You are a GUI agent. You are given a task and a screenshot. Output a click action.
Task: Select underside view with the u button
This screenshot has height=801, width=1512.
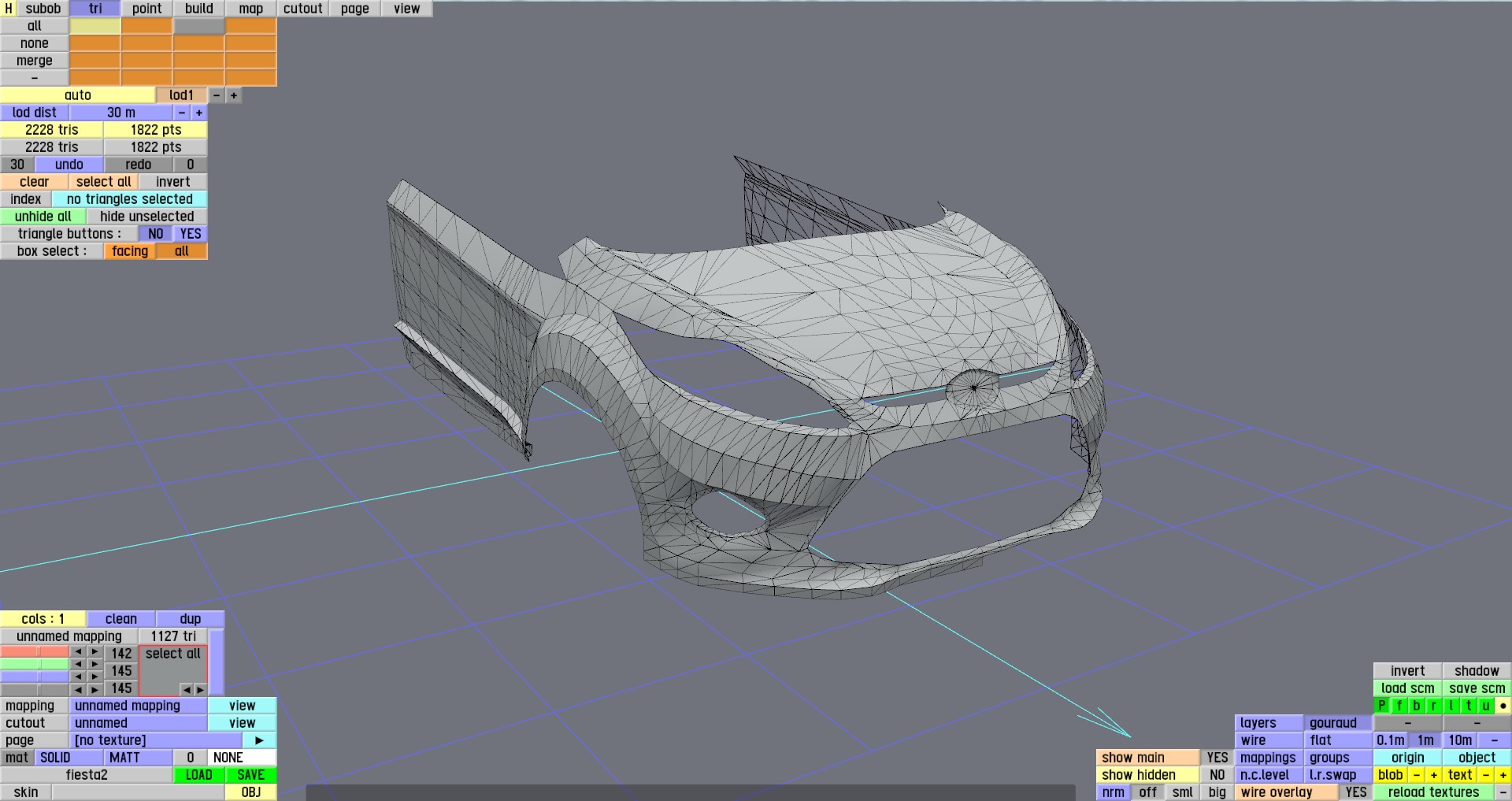pos(1485,706)
